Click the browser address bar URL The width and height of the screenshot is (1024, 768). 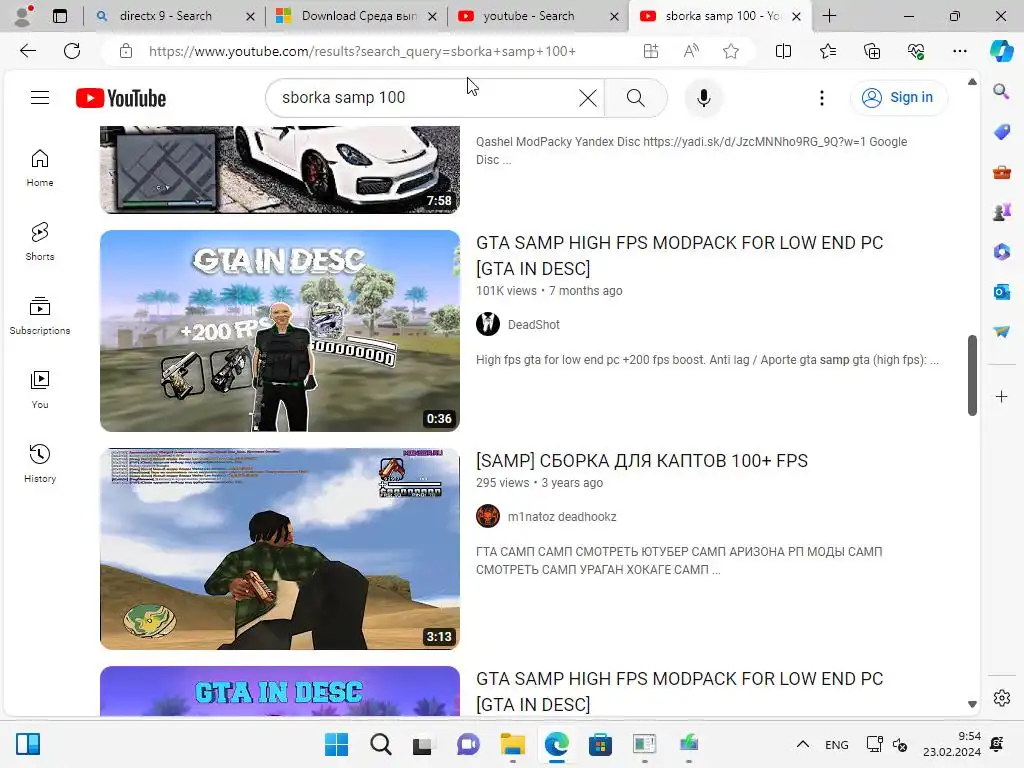(x=362, y=51)
